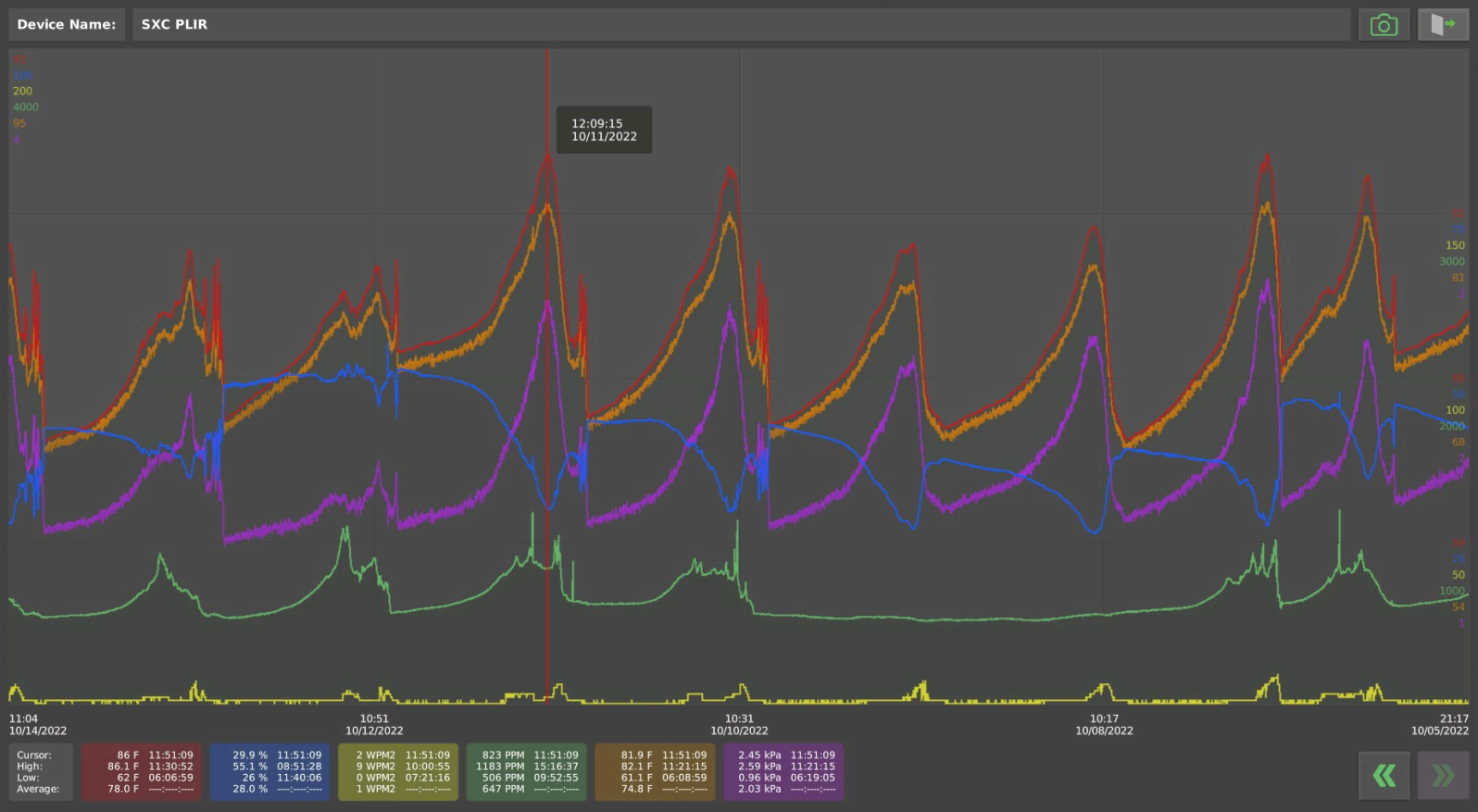Screen dimensions: 1478x812
Task: Click the 11:04 10/14/2022 start time label
Action: pos(37,724)
